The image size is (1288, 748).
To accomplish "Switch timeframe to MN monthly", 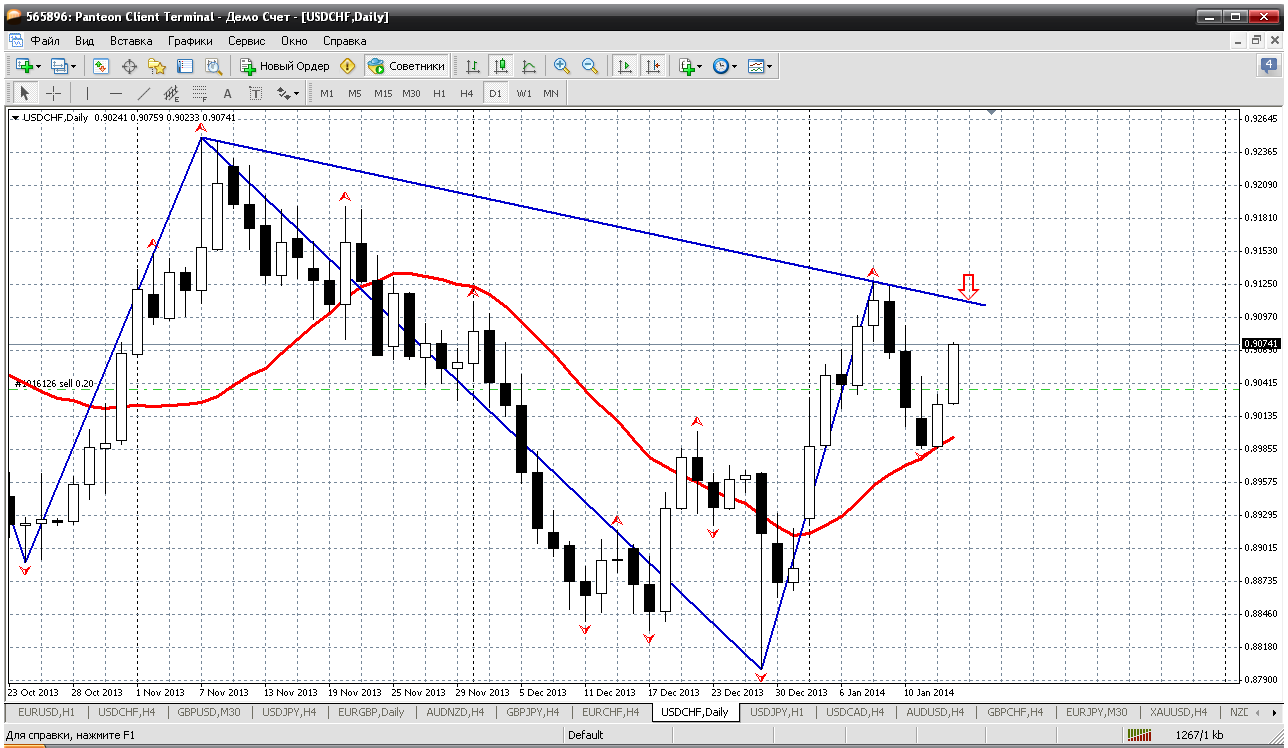I will pos(551,93).
